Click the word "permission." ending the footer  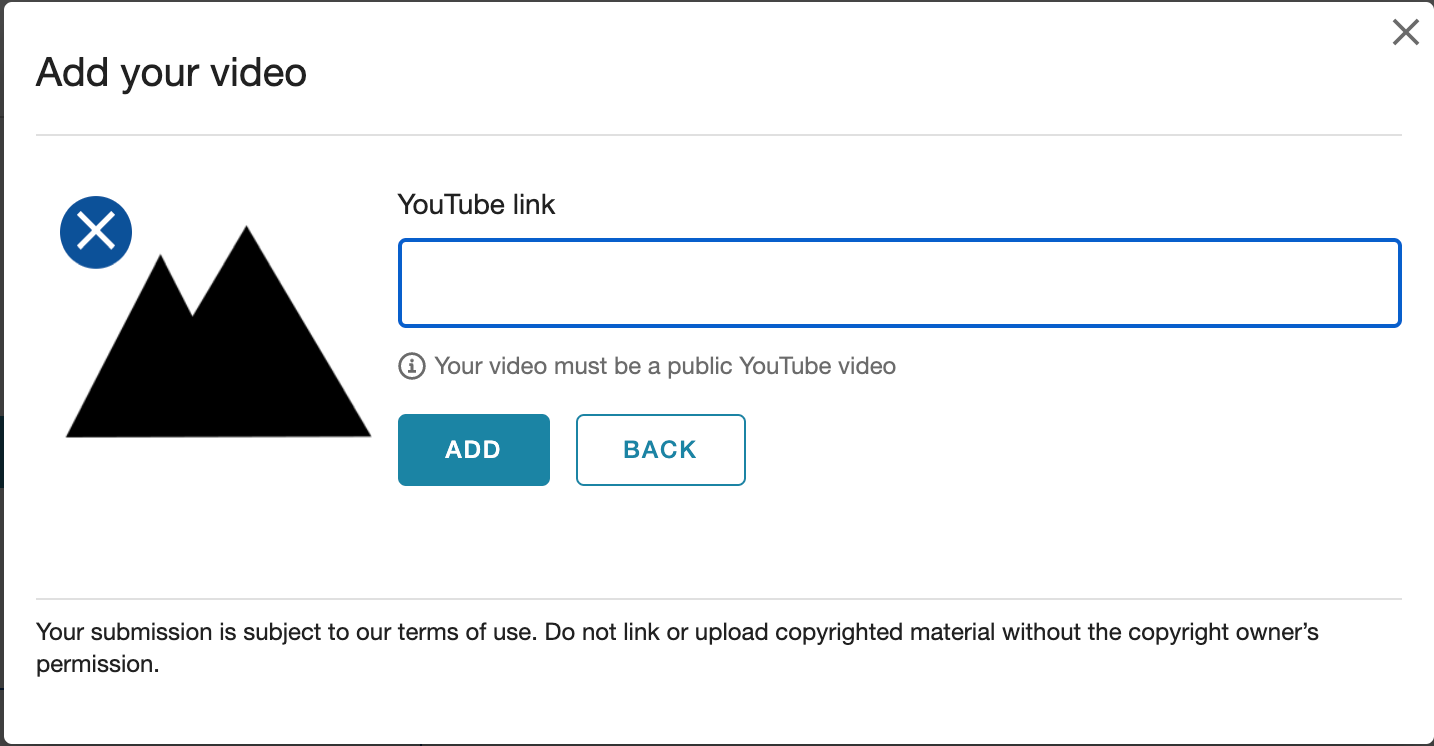tap(98, 664)
